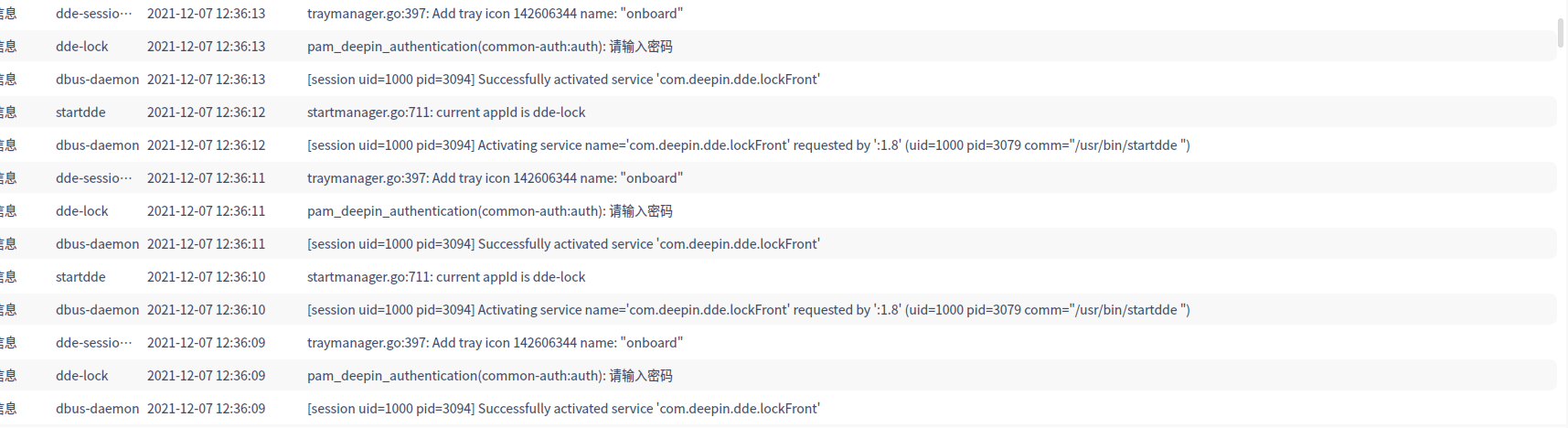This screenshot has width=1568, height=428.
Task: Select the dde-session traymanager row at 12:36:13
Action: pos(777,14)
